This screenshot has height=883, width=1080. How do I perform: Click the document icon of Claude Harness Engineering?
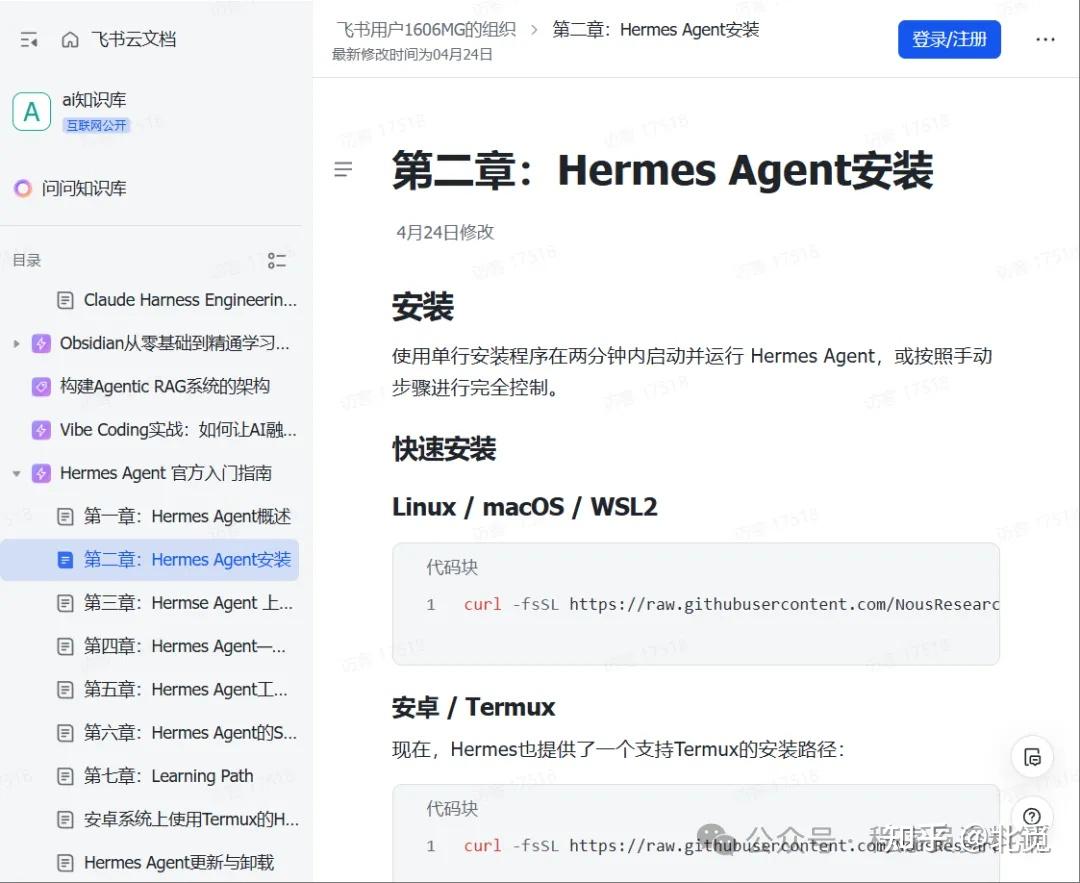65,300
